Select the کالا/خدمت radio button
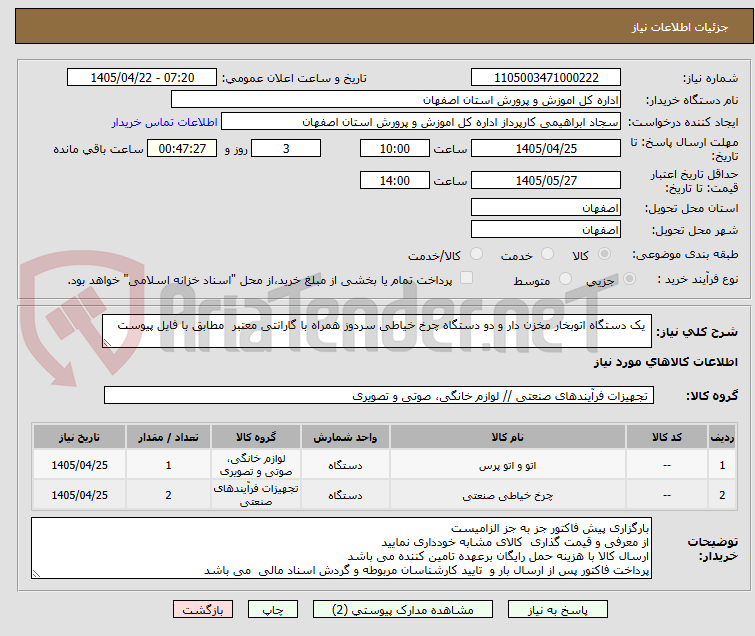 [x=476, y=254]
